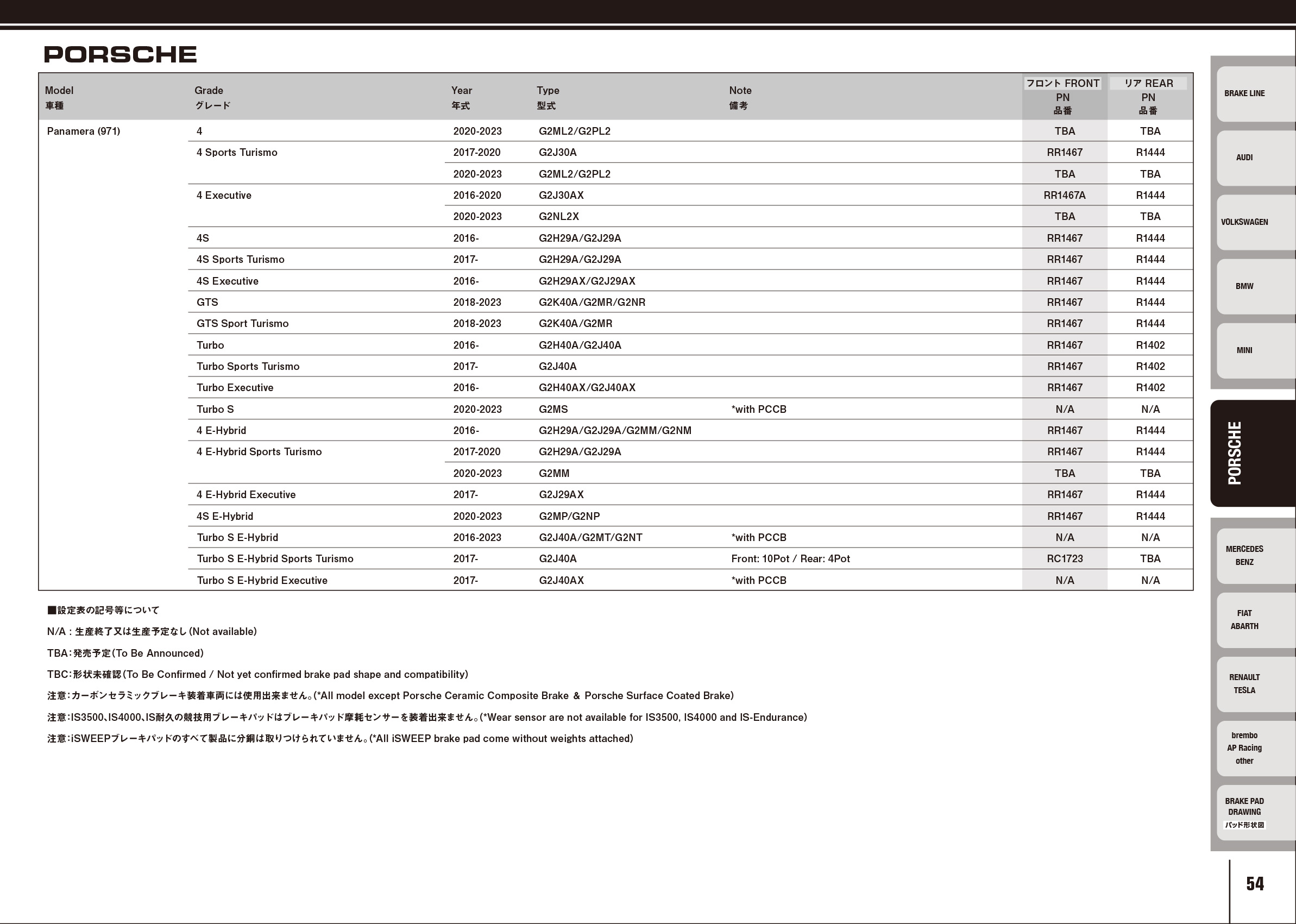This screenshot has height=924, width=1296.
Task: Select the 4 Executive grade cell
Action: pos(224,195)
